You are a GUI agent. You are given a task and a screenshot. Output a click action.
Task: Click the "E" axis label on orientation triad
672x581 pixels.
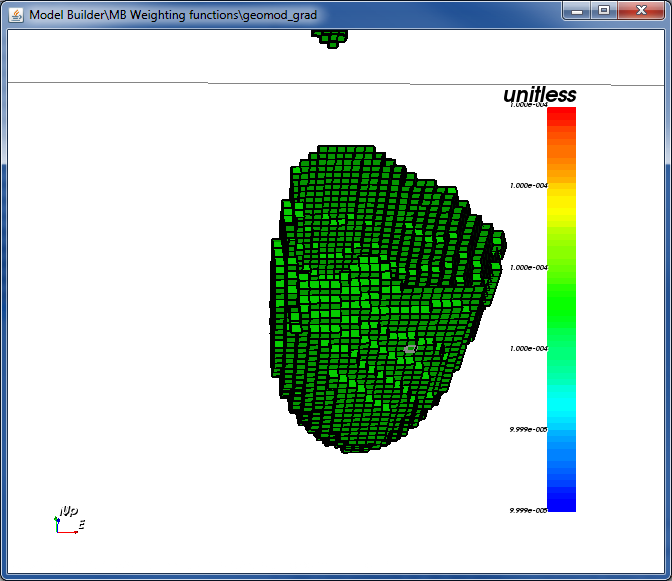82,524
